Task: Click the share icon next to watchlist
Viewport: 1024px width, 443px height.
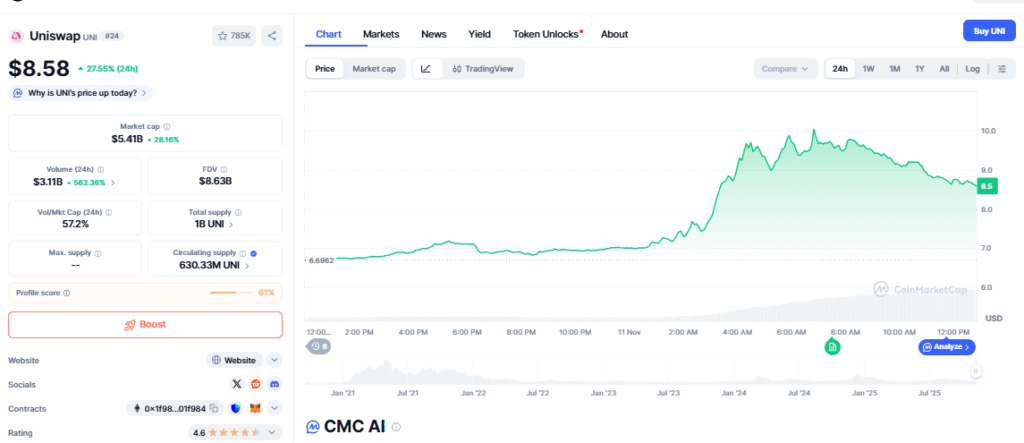Action: click(x=272, y=36)
